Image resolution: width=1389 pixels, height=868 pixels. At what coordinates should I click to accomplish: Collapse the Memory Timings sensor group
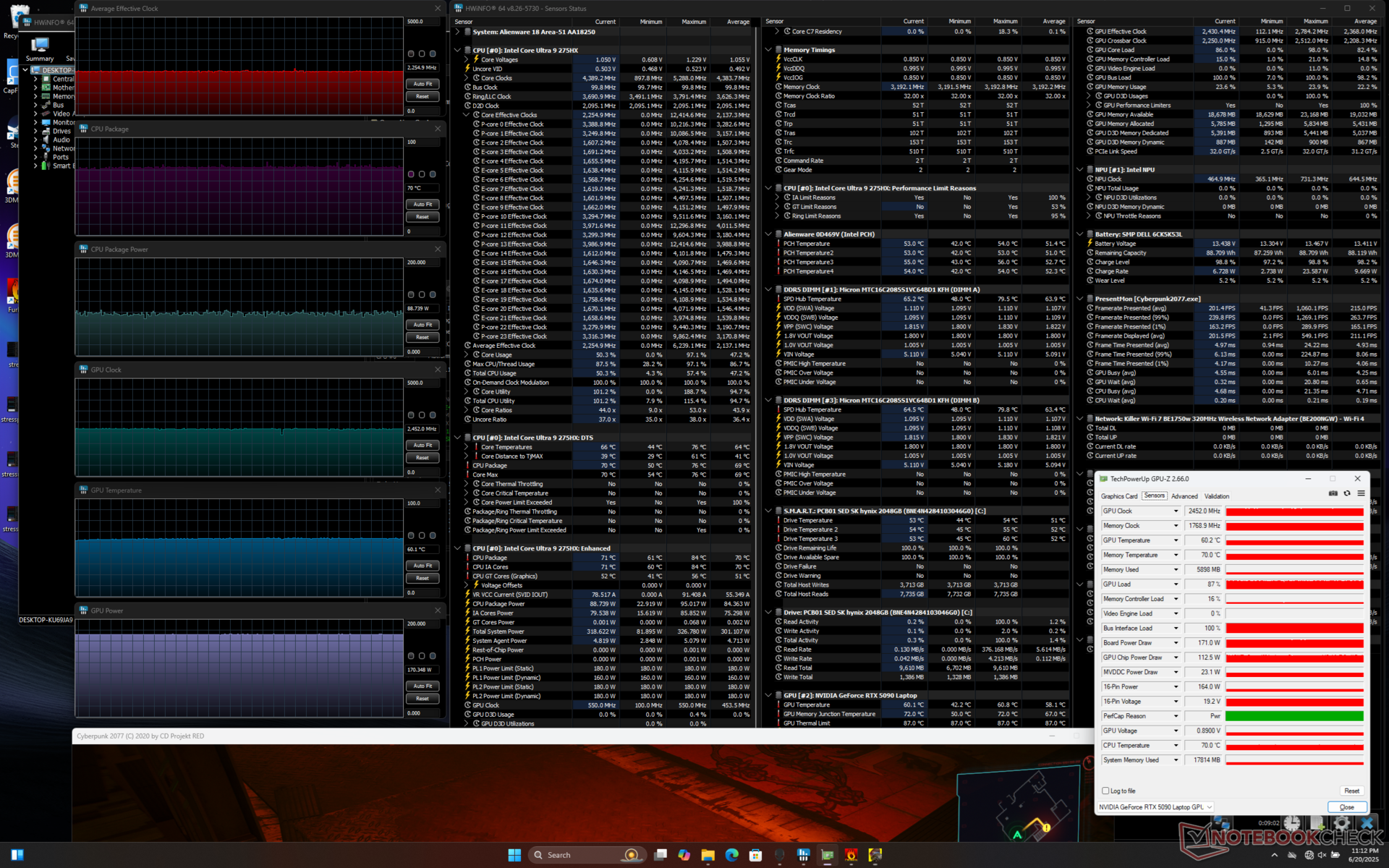768,50
